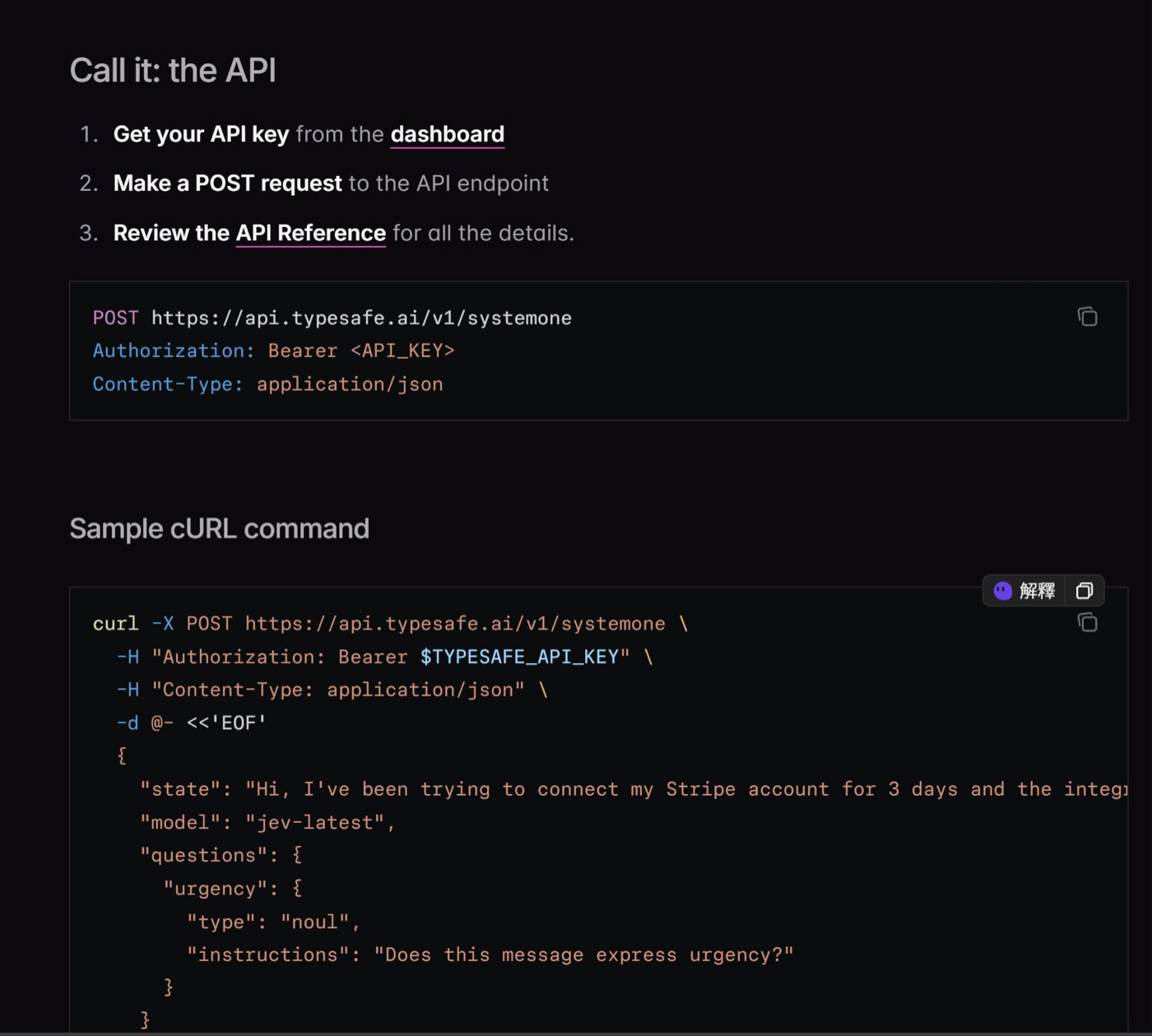Open the dashboard link
This screenshot has width=1152, height=1036.
[448, 134]
